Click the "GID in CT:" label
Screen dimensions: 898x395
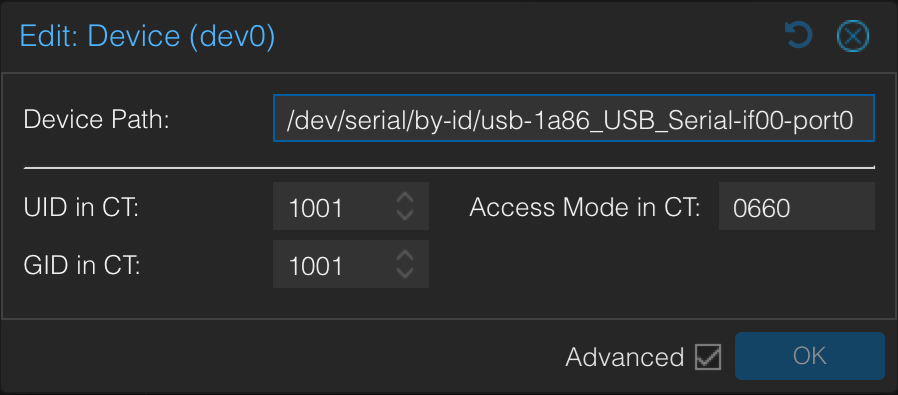tap(82, 265)
